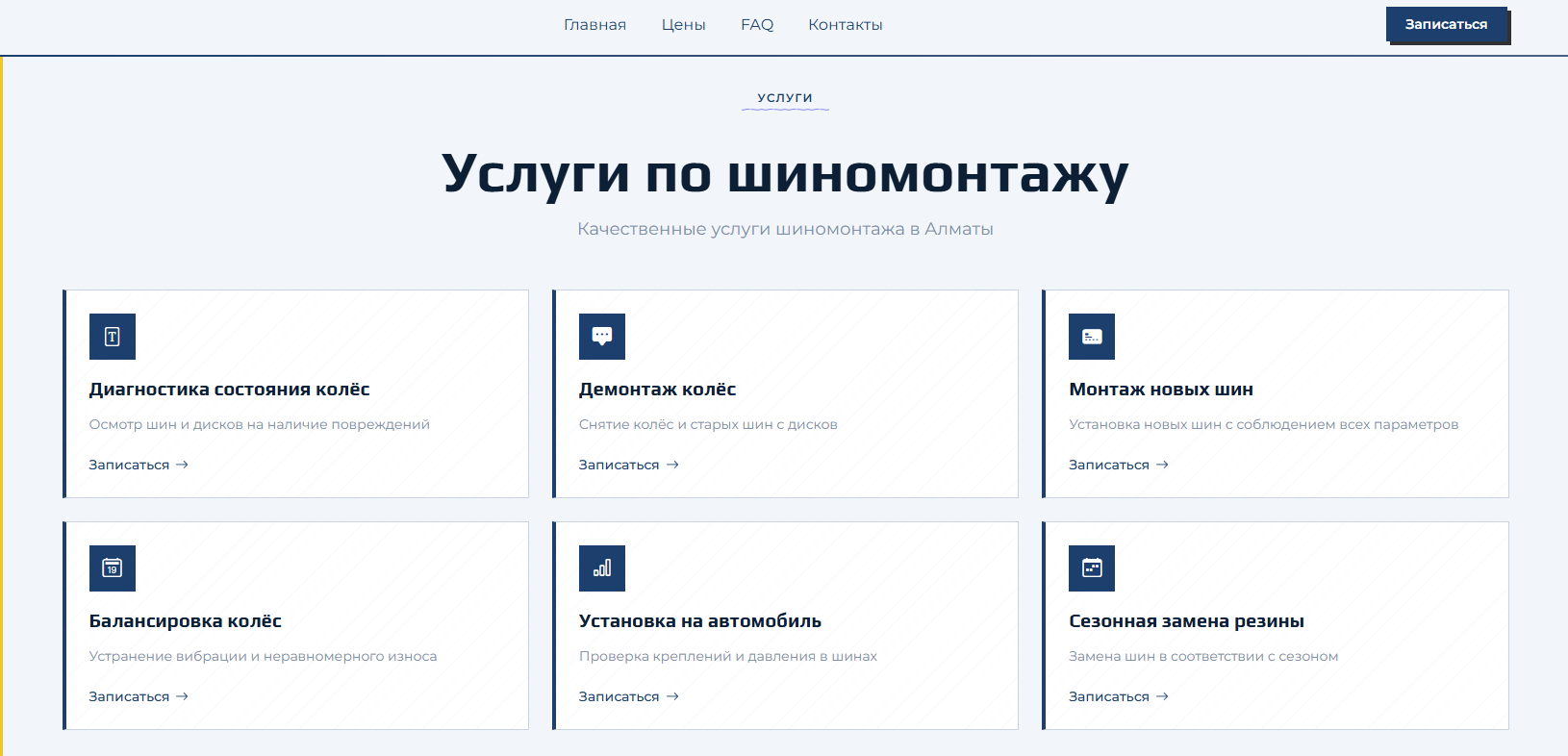This screenshot has height=756, width=1568.
Task: Open the FAQ navigation link
Action: [757, 25]
